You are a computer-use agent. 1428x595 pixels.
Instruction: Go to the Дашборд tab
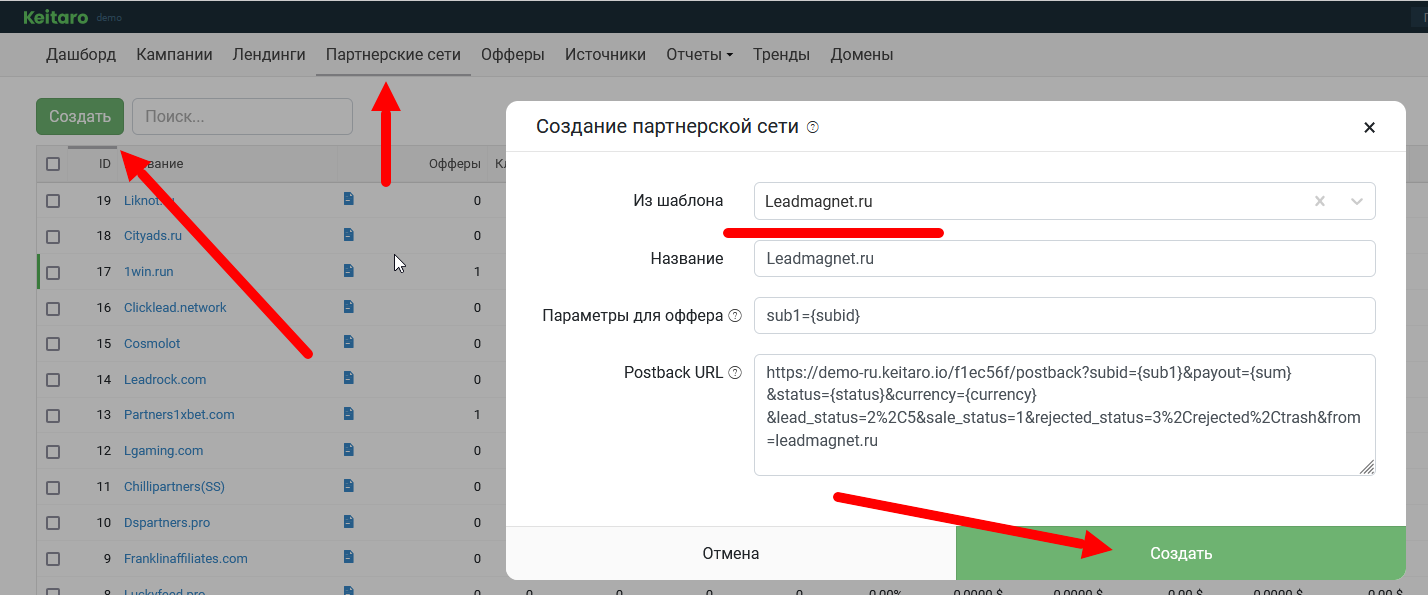click(x=81, y=55)
